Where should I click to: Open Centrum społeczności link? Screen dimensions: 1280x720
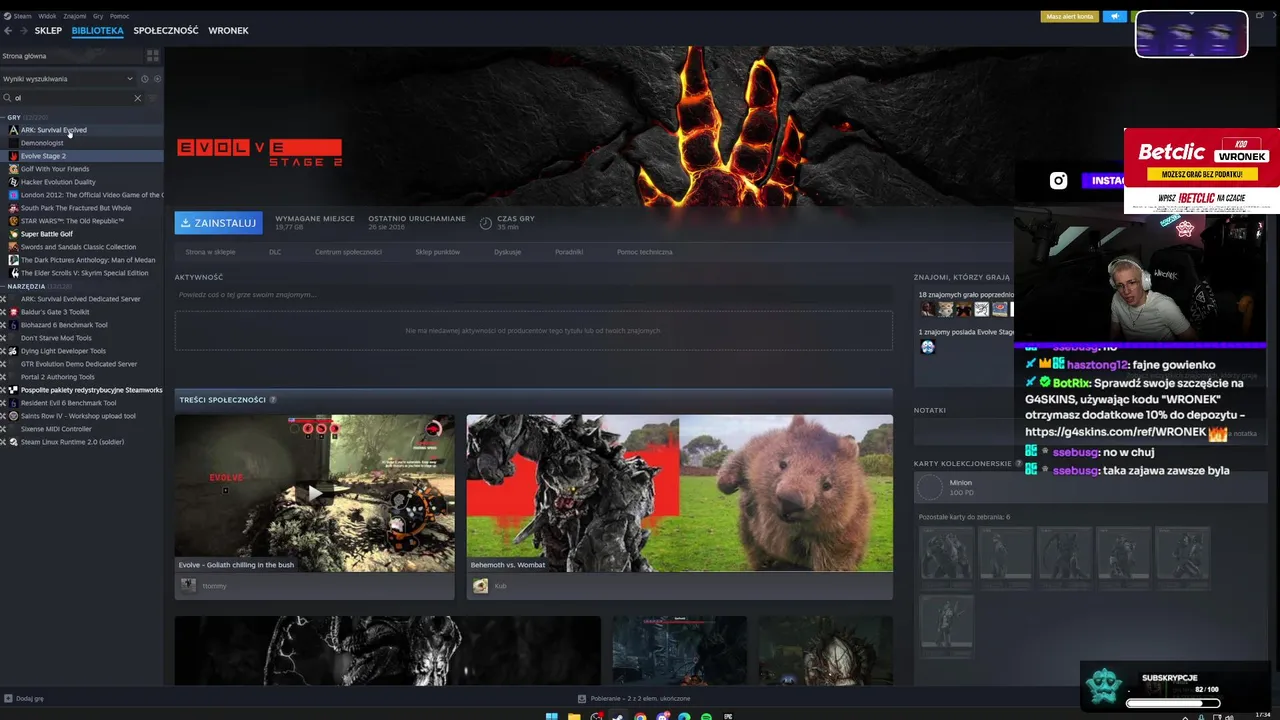click(348, 252)
